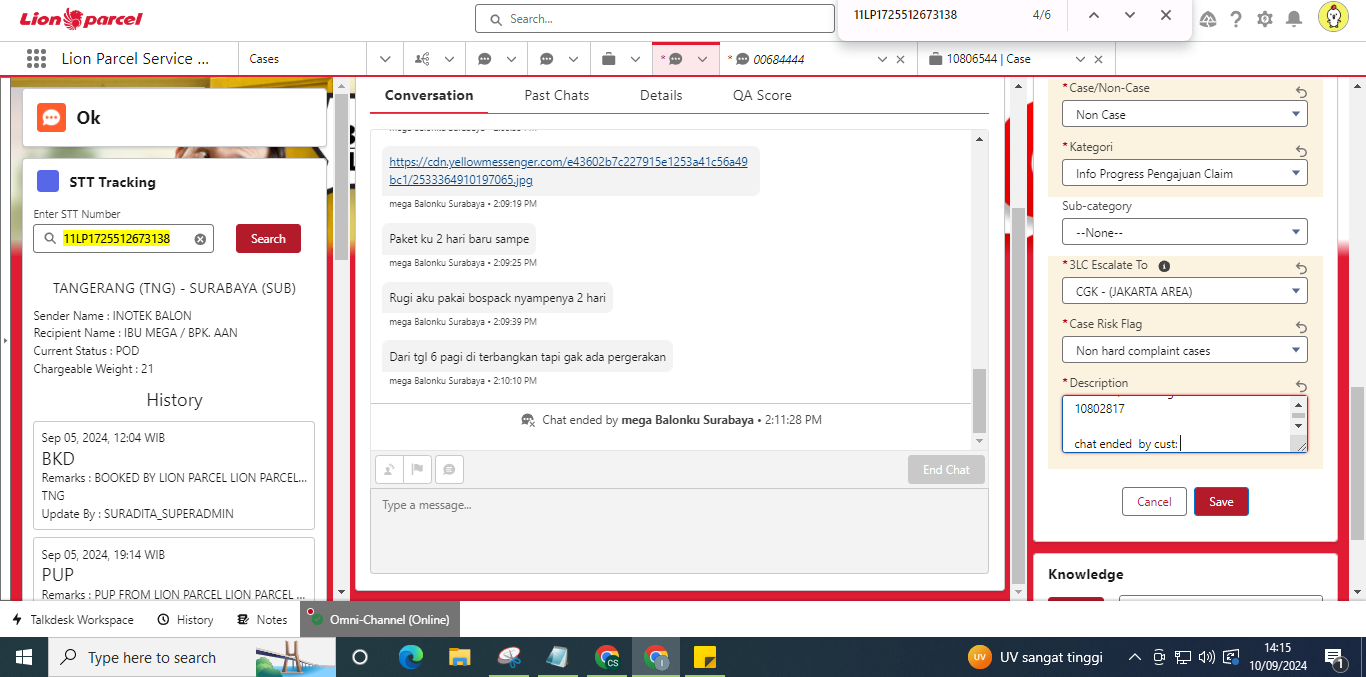This screenshot has height=677, width=1366.
Task: Expand the 00684444 tab options chevron
Action: [x=882, y=59]
